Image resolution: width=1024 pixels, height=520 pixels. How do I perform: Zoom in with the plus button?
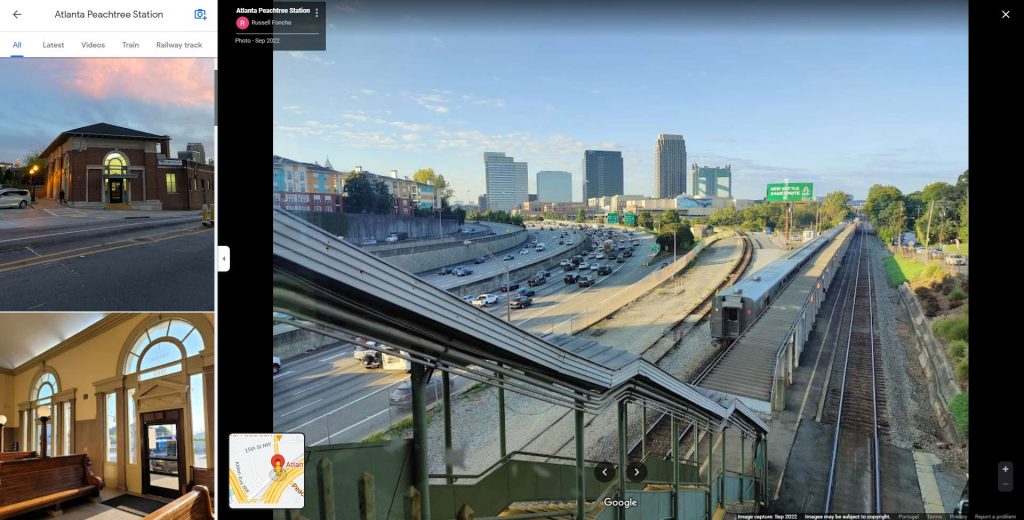[1005, 468]
